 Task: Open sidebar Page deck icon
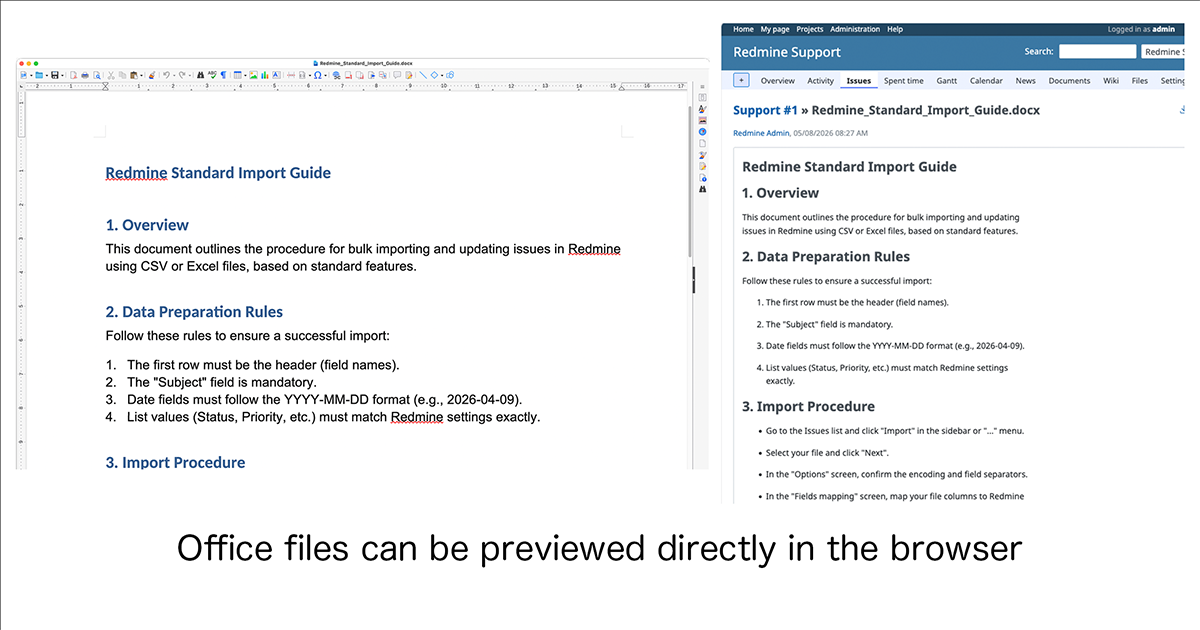702,143
